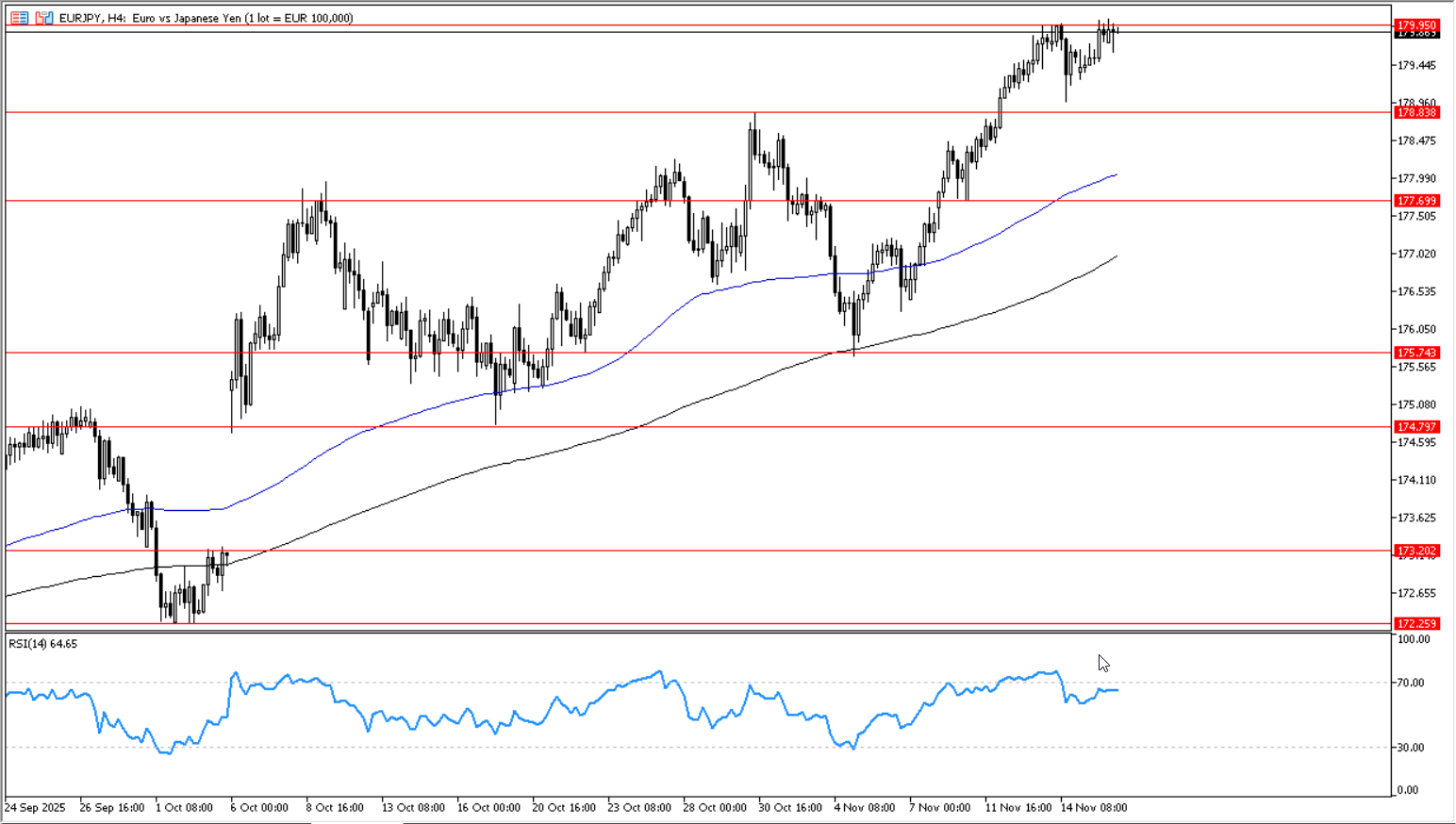Viewport: 1456px width, 824px height.
Task: Click the 177.699 horizontal line price tag
Action: (x=1416, y=201)
